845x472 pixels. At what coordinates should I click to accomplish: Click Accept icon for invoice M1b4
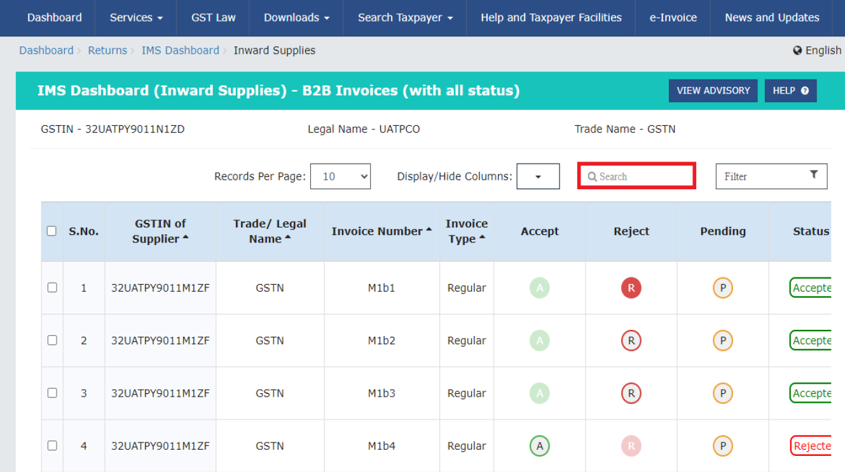[x=539, y=446]
